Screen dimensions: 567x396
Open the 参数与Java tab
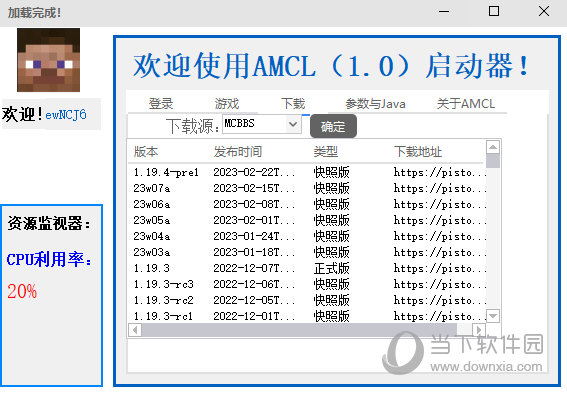coord(375,104)
